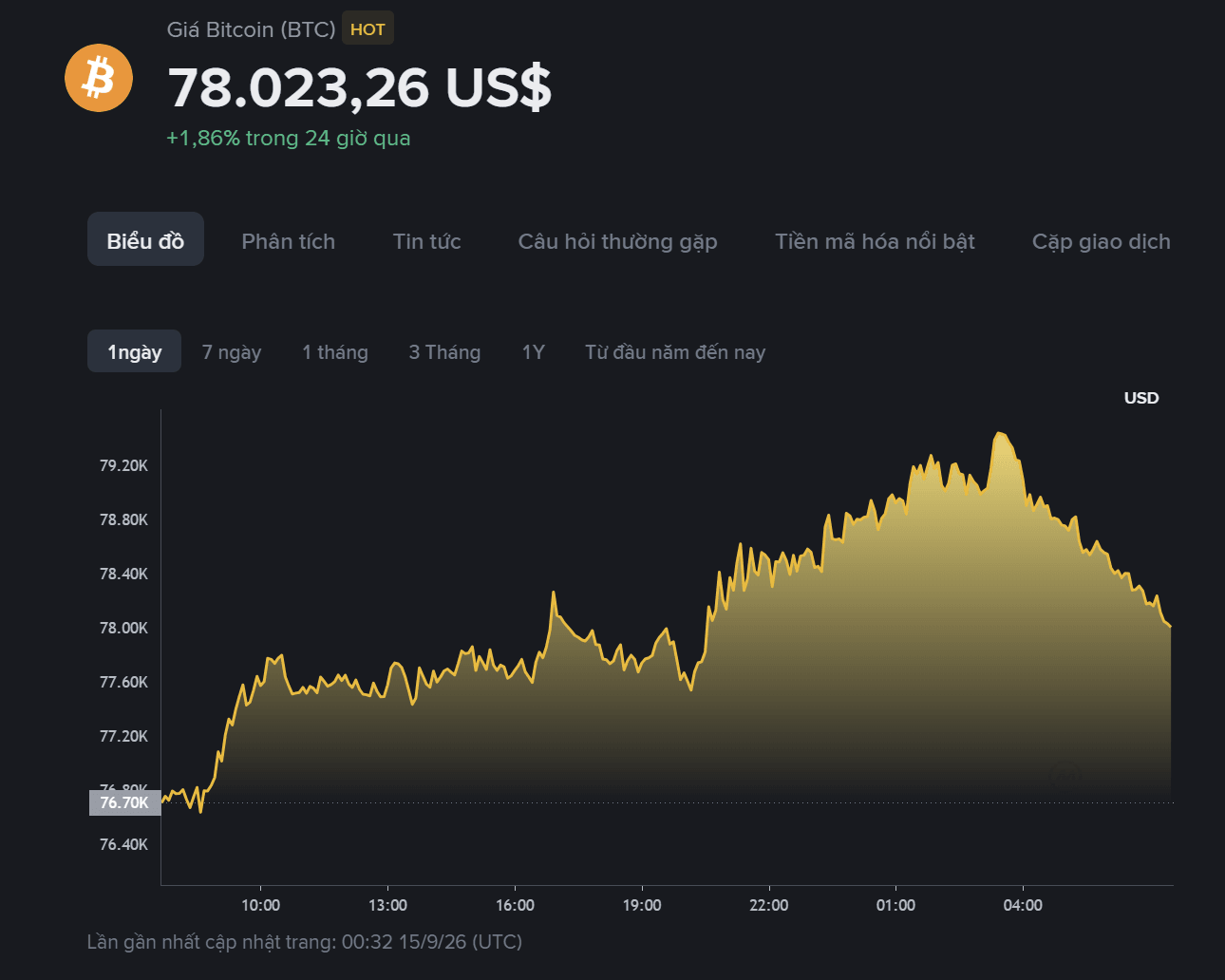Image resolution: width=1225 pixels, height=980 pixels.
Task: Click the 76.40K y-axis label
Action: [123, 844]
